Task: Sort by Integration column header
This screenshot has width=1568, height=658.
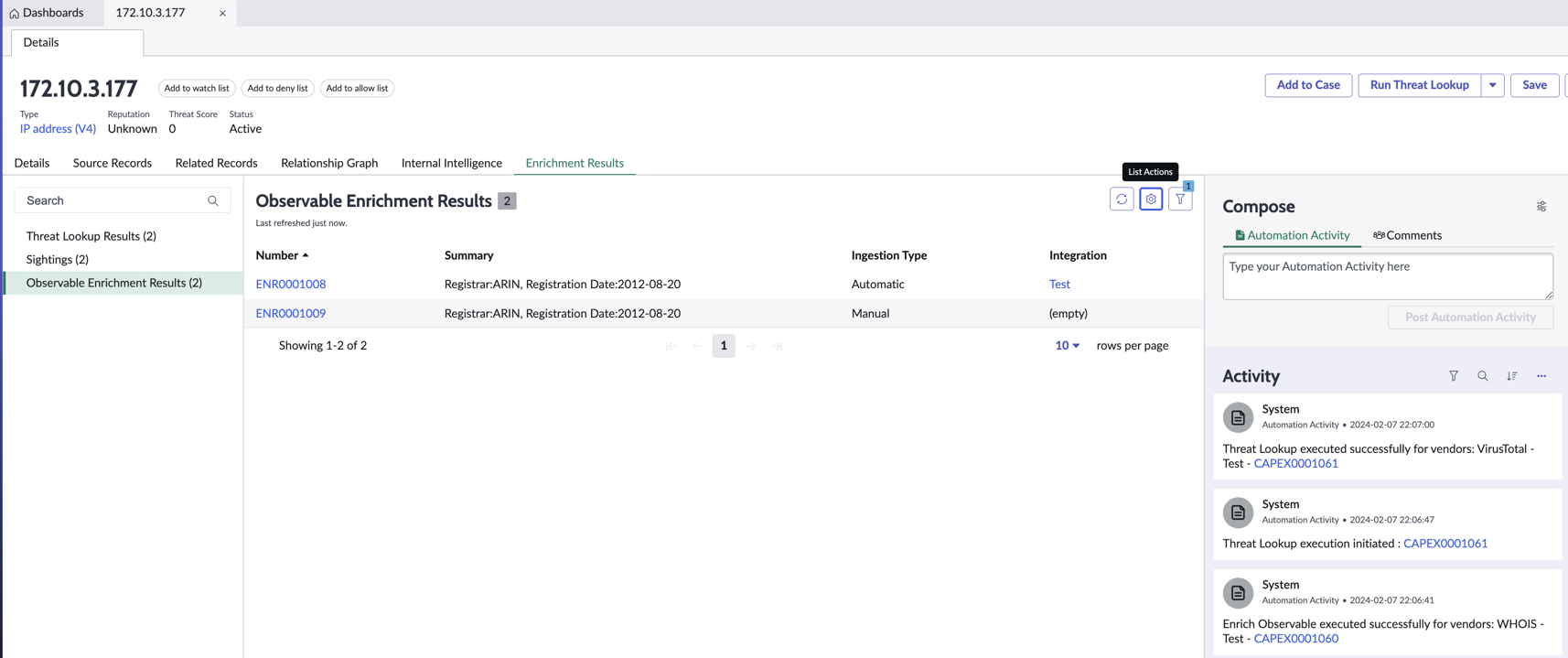Action: pyautogui.click(x=1078, y=255)
